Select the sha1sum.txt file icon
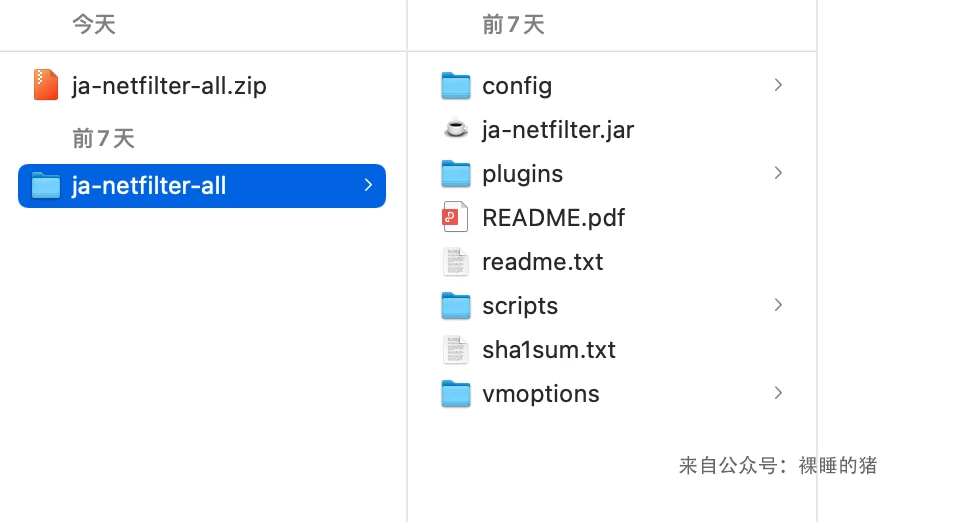 click(x=456, y=349)
